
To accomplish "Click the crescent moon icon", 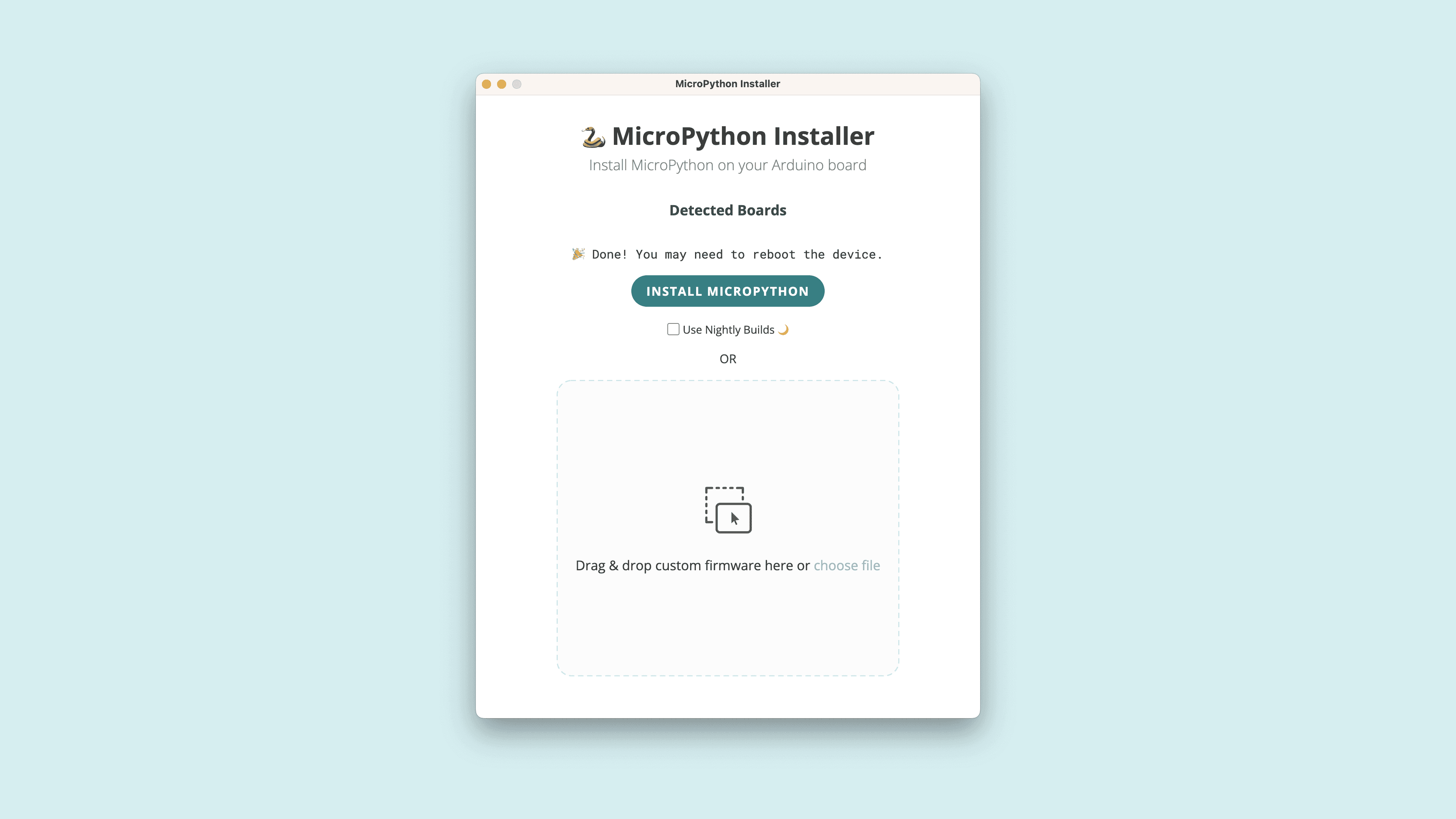I will pyautogui.click(x=783, y=329).
